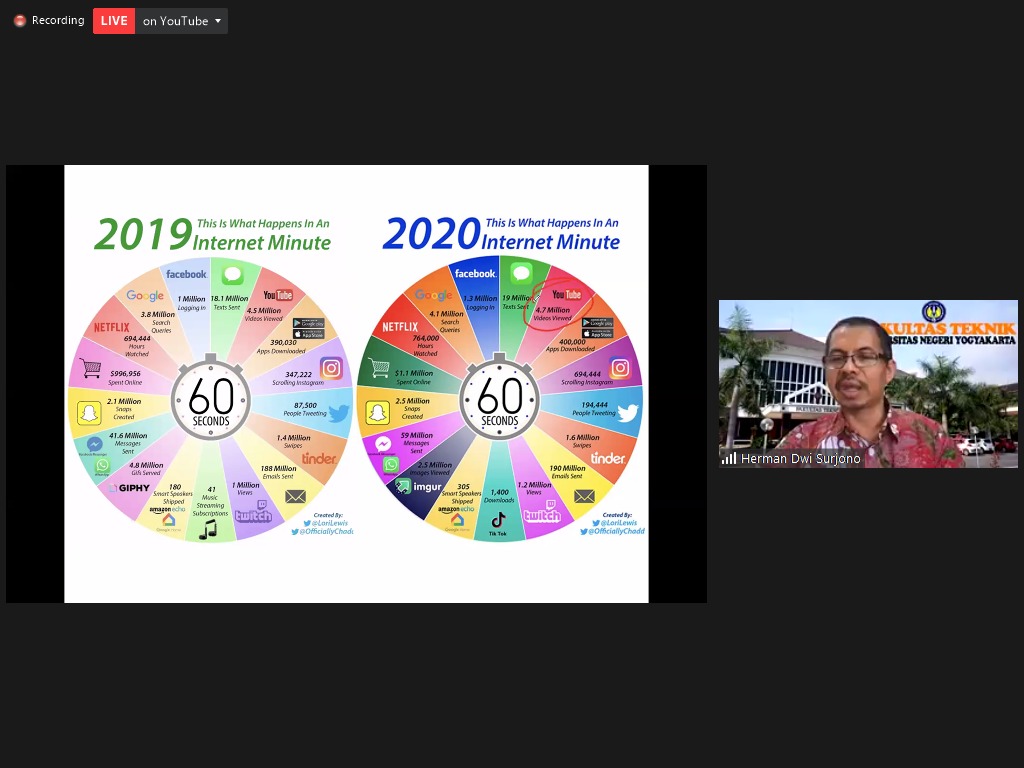Click the Twitter bird in the 2019 chart

point(339,413)
